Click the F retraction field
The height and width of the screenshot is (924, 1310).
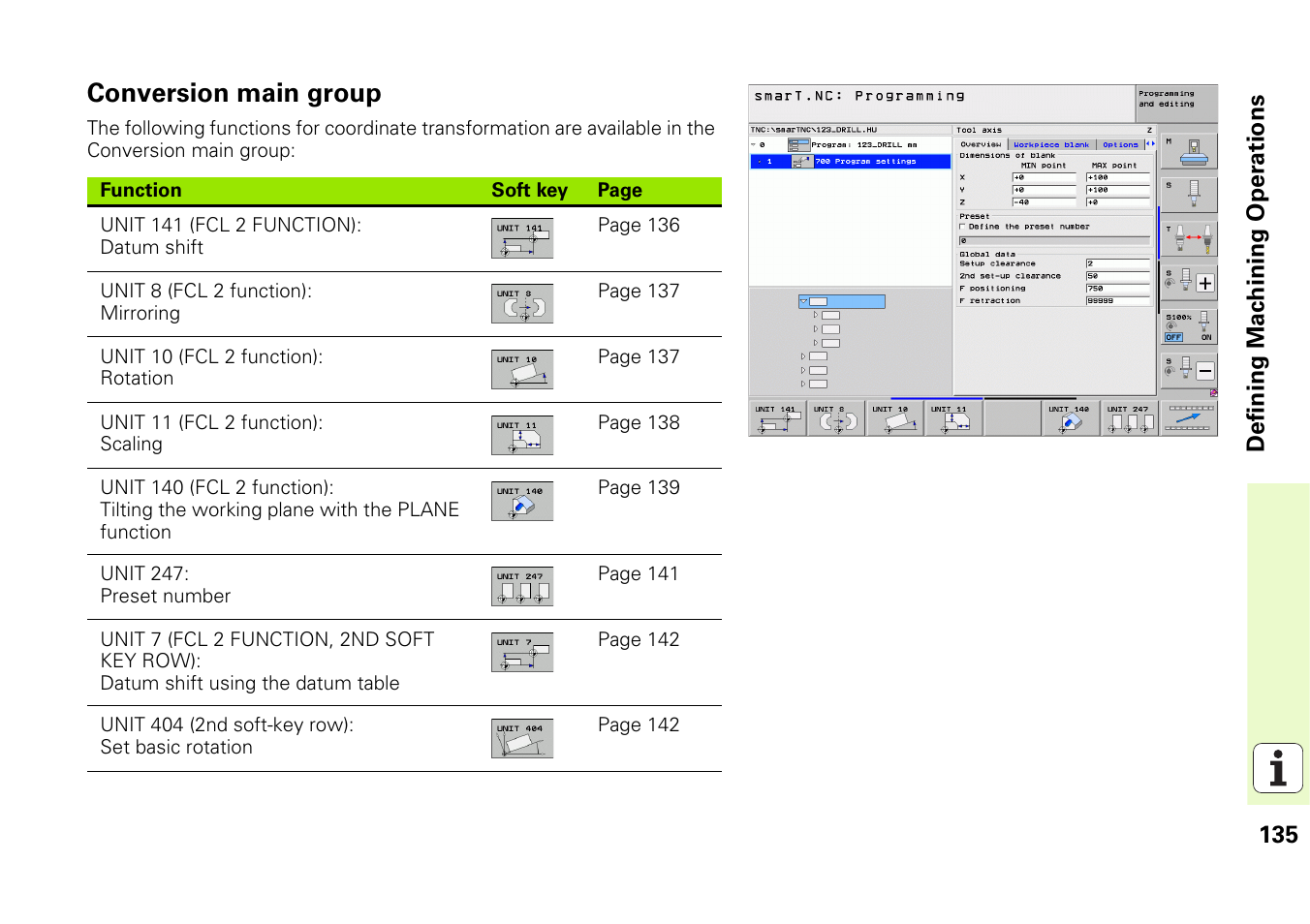1117,301
